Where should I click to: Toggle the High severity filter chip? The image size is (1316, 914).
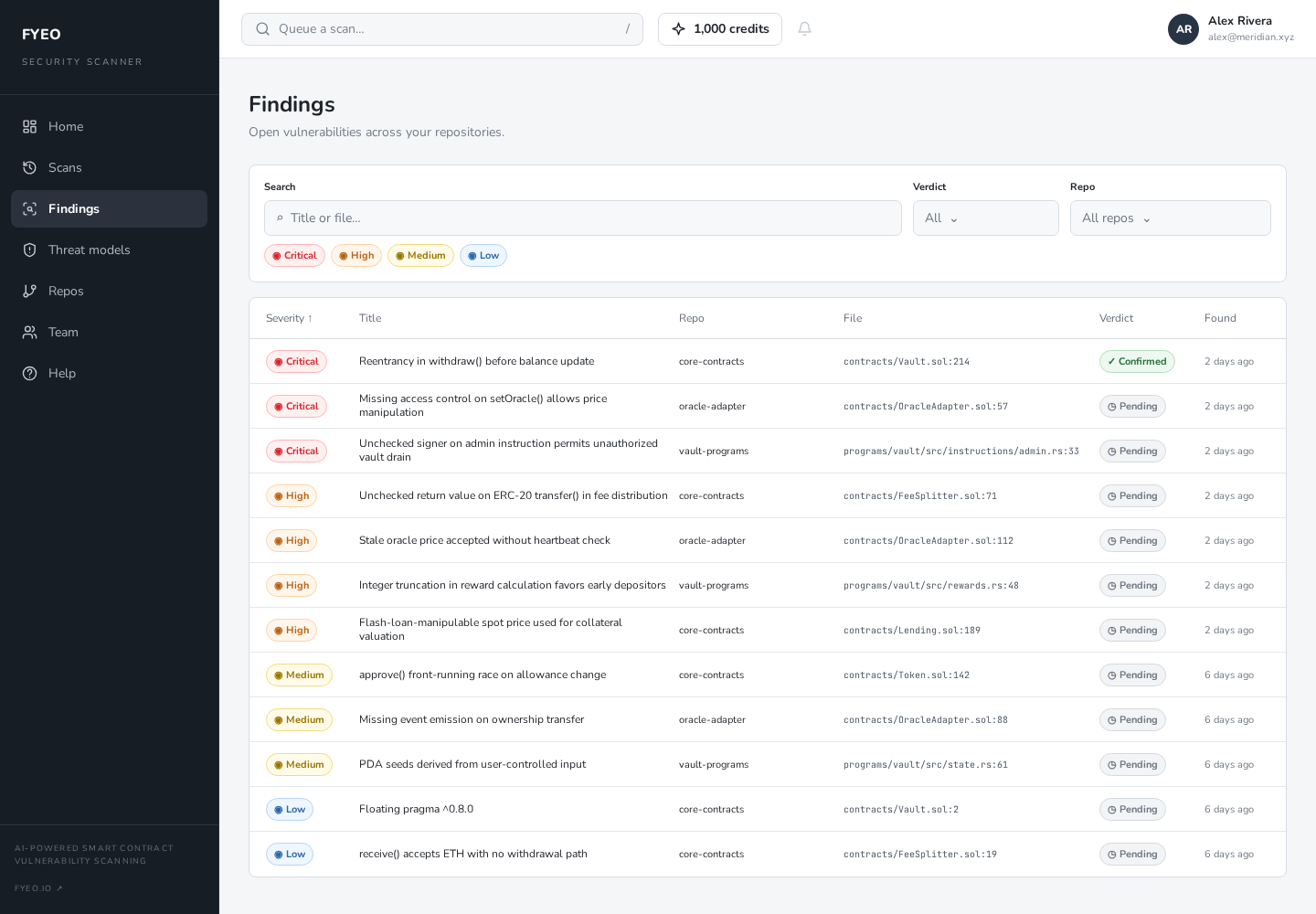(356, 256)
